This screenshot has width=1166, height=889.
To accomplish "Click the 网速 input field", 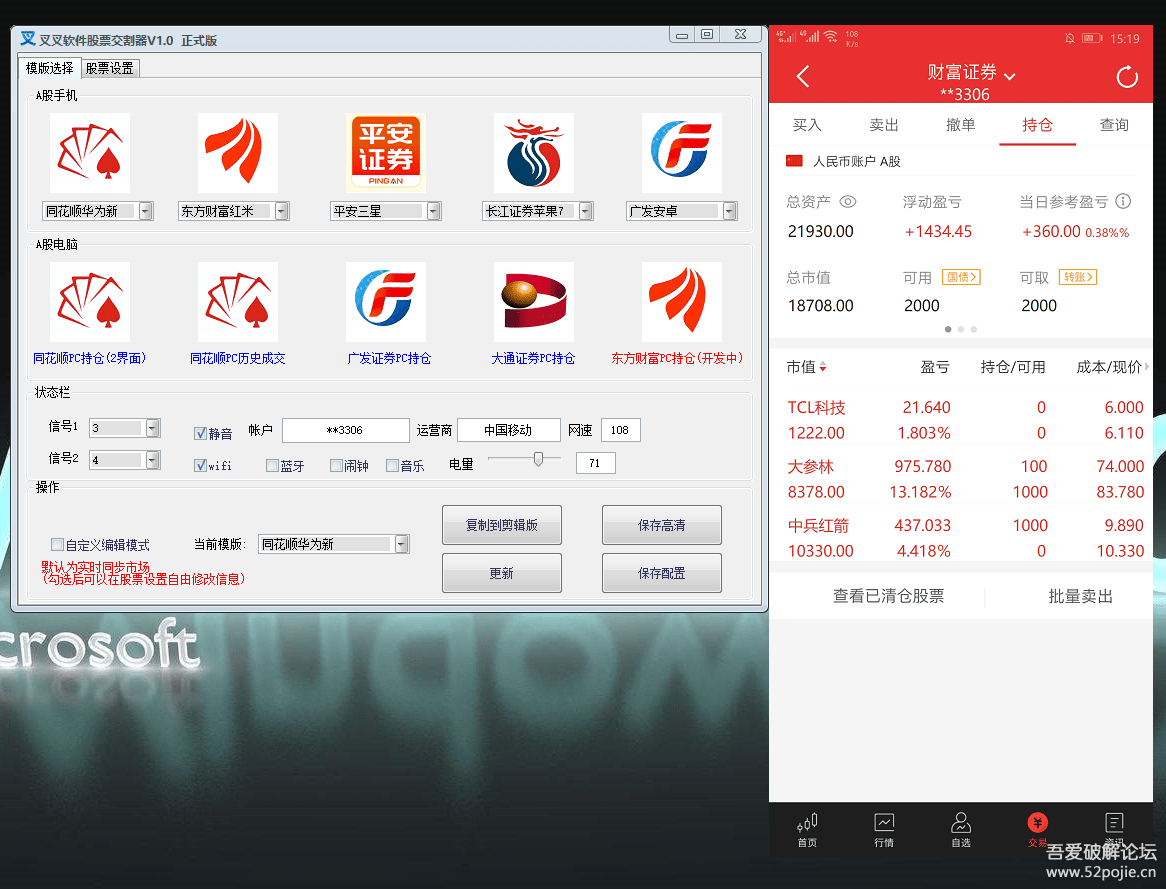I will coord(620,430).
